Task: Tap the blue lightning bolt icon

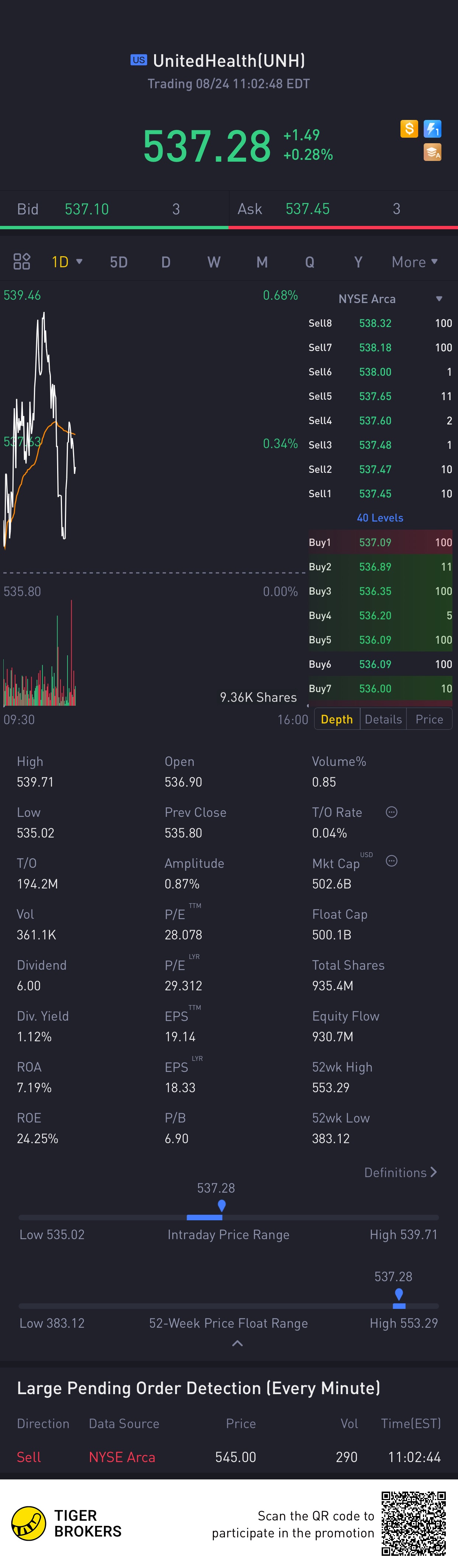Action: point(433,128)
